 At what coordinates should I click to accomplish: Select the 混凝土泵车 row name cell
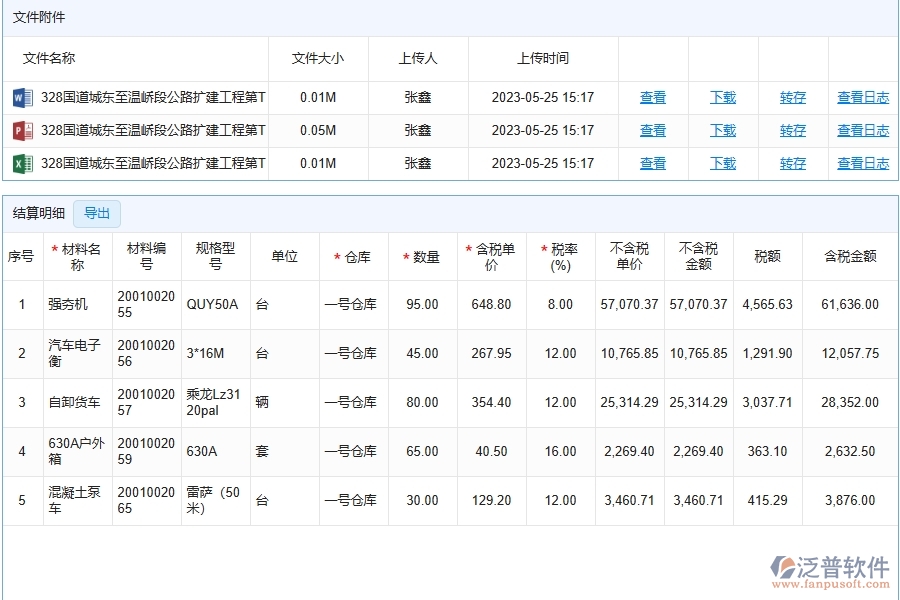[75, 501]
